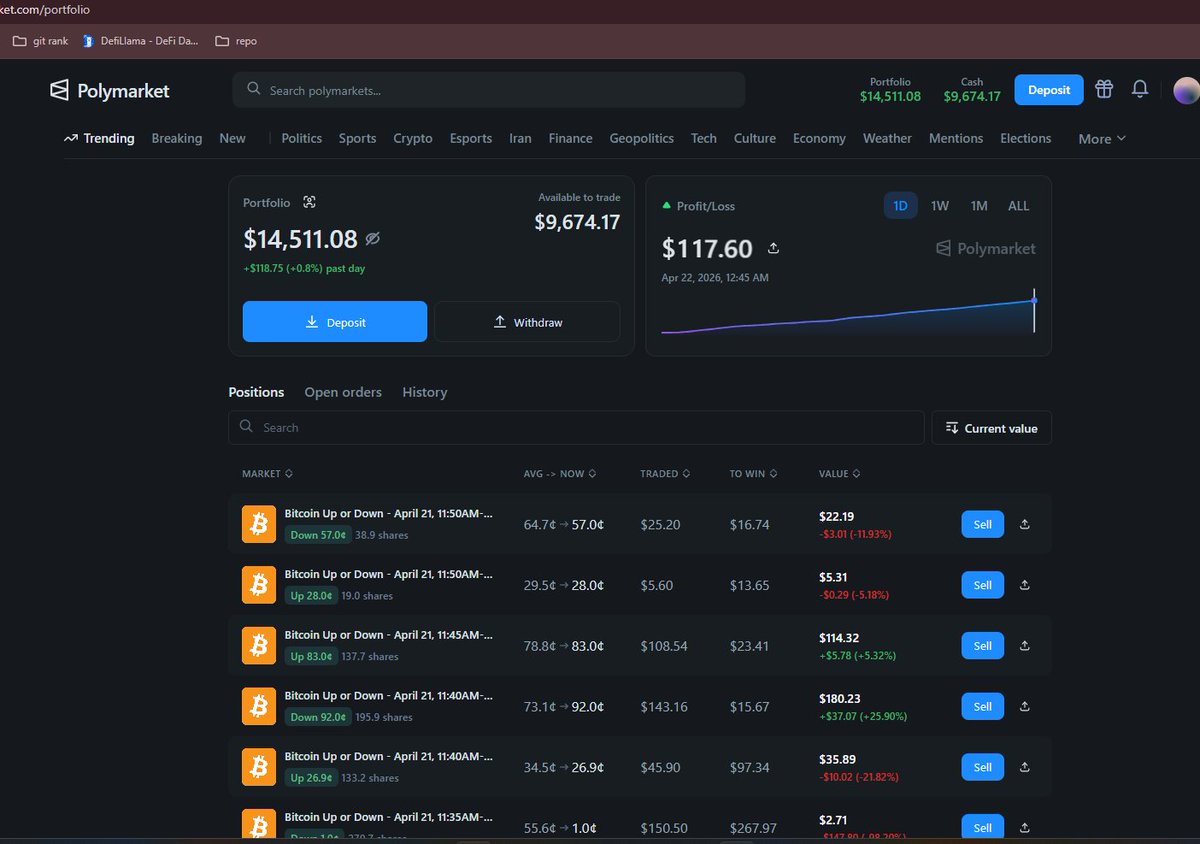
Task: Click the header Deposit button
Action: 1049,90
